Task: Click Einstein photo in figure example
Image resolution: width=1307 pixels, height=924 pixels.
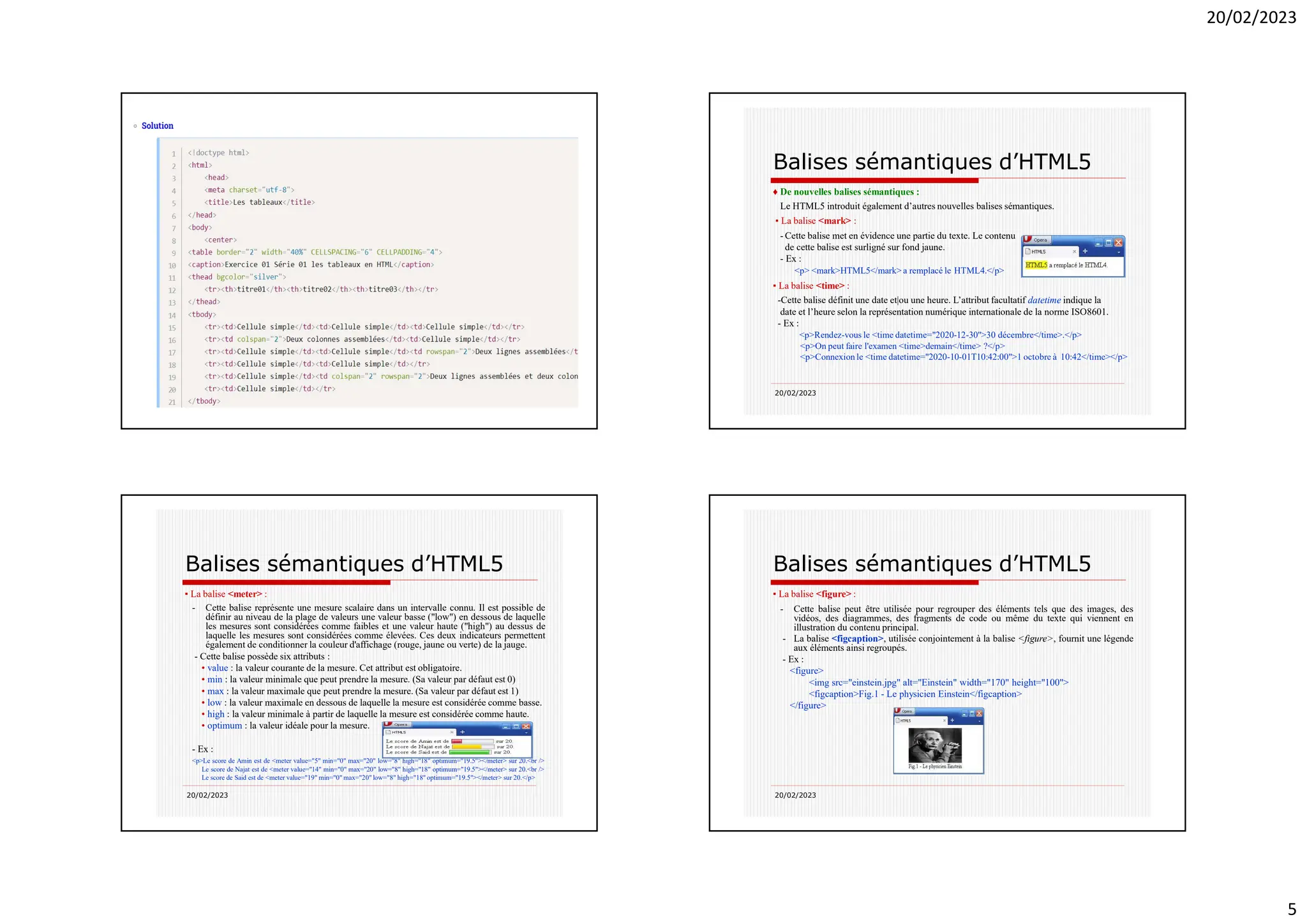Action: [x=935, y=745]
